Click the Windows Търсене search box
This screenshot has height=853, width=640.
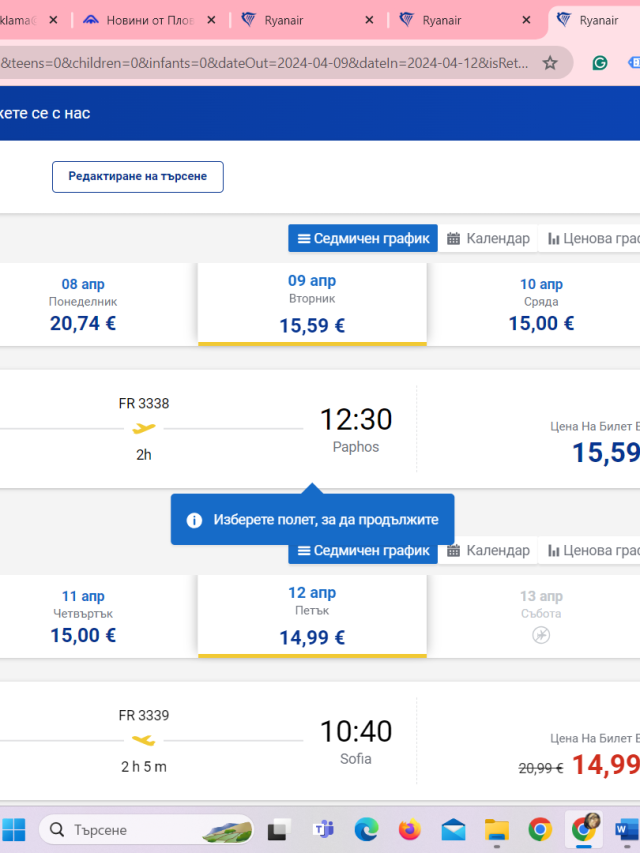[146, 830]
